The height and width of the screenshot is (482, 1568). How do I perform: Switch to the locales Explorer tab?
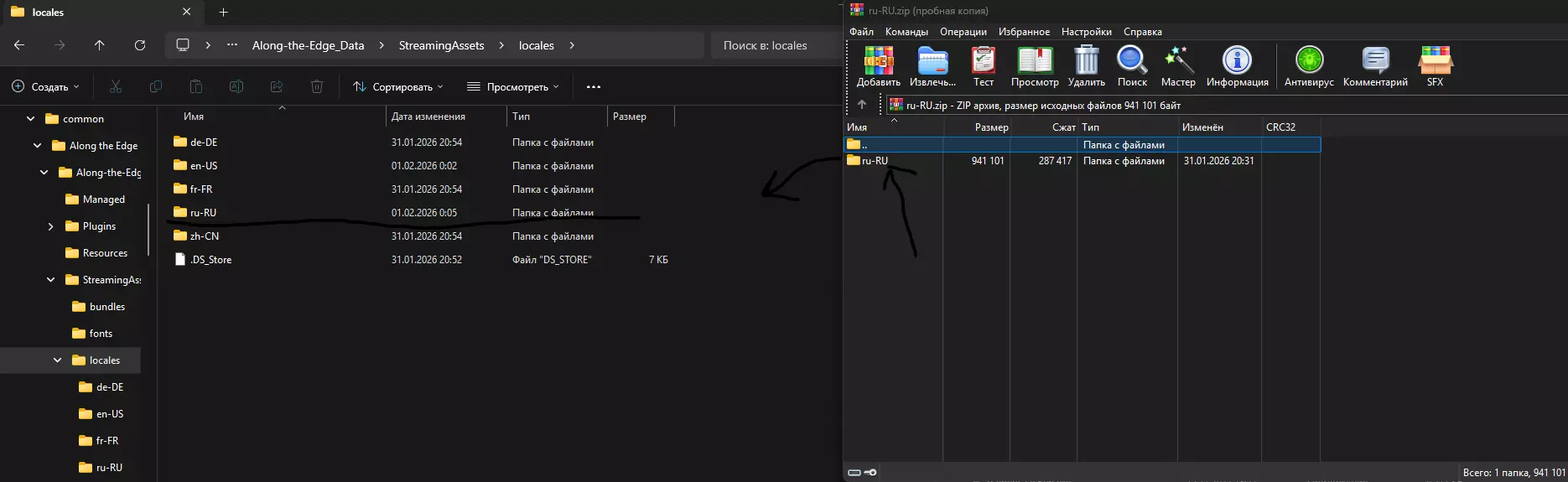(x=101, y=12)
